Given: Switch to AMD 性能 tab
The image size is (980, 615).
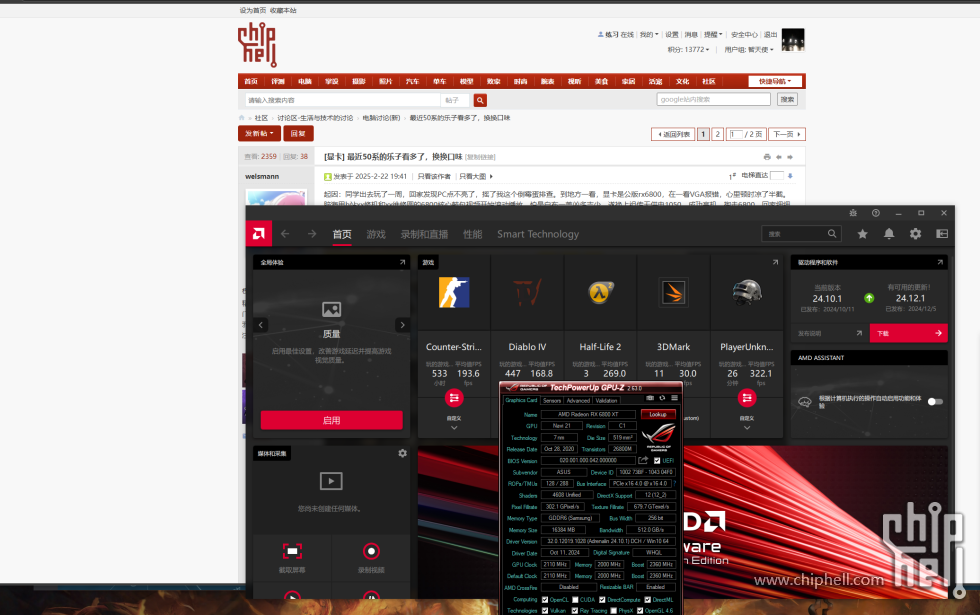Looking at the screenshot, I should [472, 234].
